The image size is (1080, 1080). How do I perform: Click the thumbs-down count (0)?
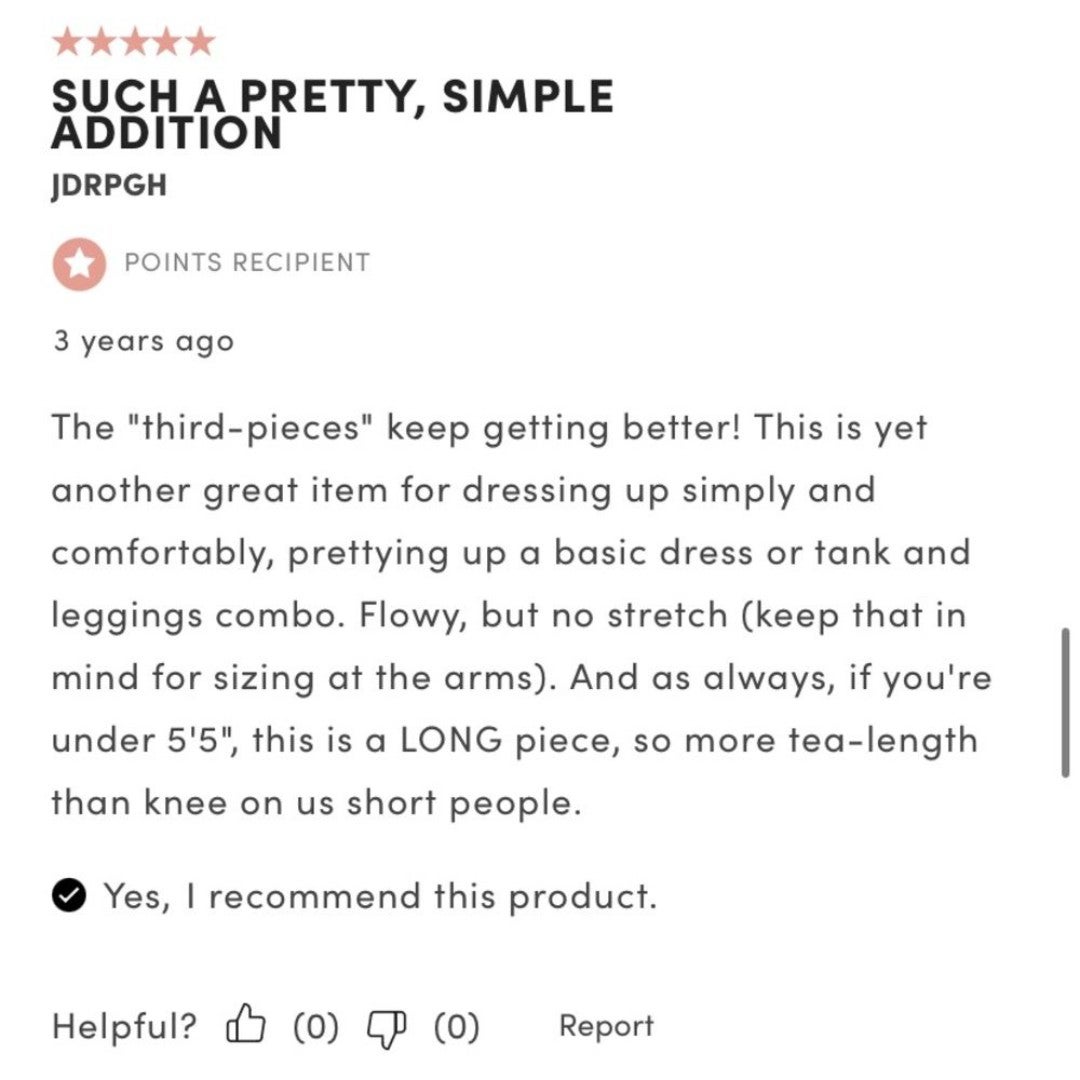(x=456, y=1026)
